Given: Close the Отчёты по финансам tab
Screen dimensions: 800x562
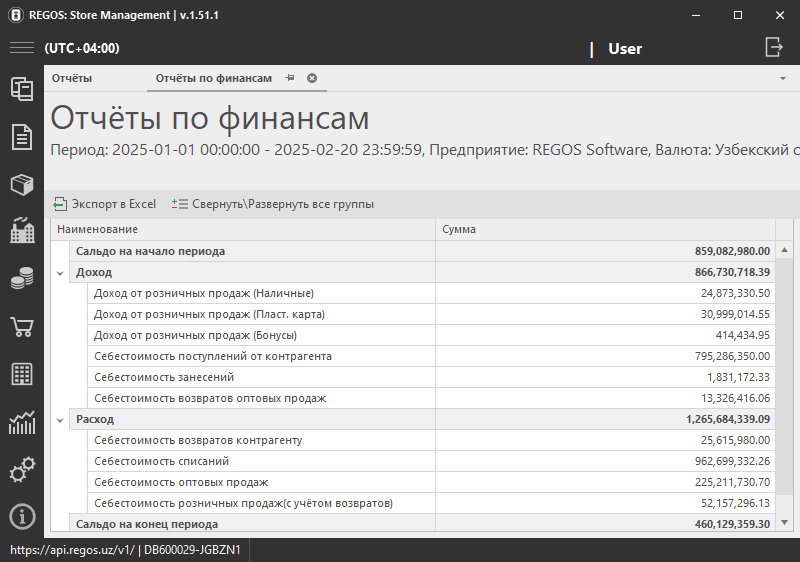Looking at the screenshot, I should tap(312, 78).
